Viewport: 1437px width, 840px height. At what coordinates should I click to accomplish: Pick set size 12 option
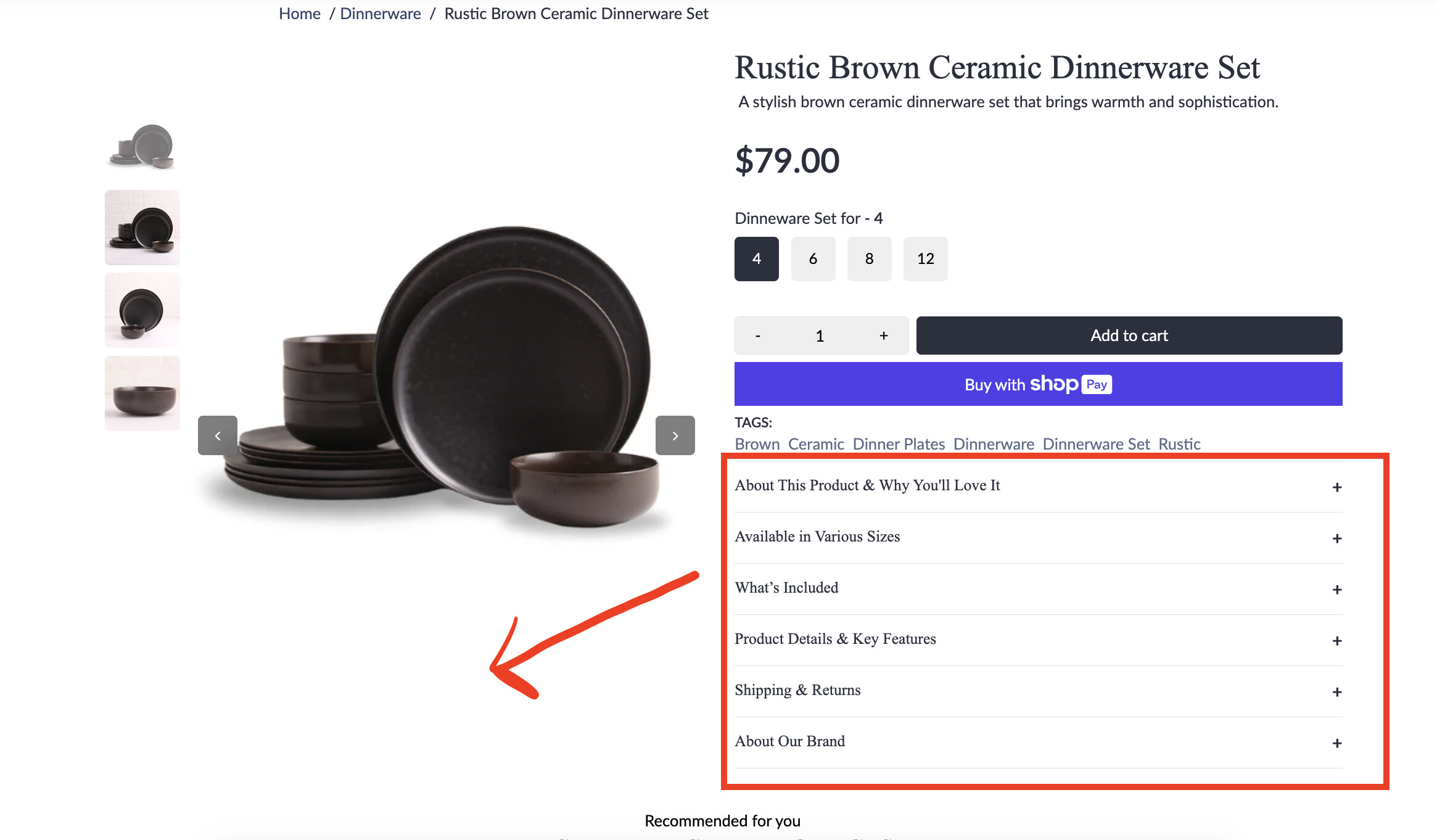click(925, 259)
